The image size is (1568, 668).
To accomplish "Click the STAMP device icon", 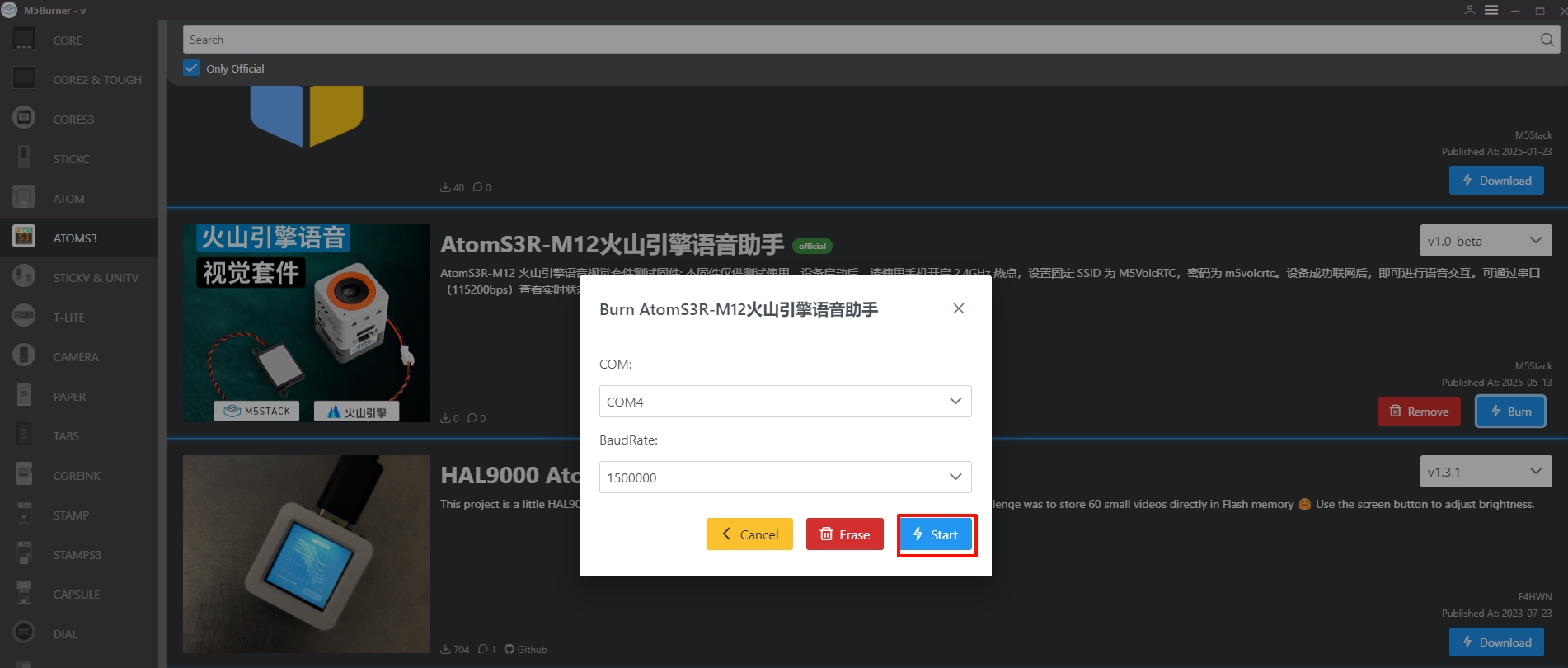I will click(24, 514).
